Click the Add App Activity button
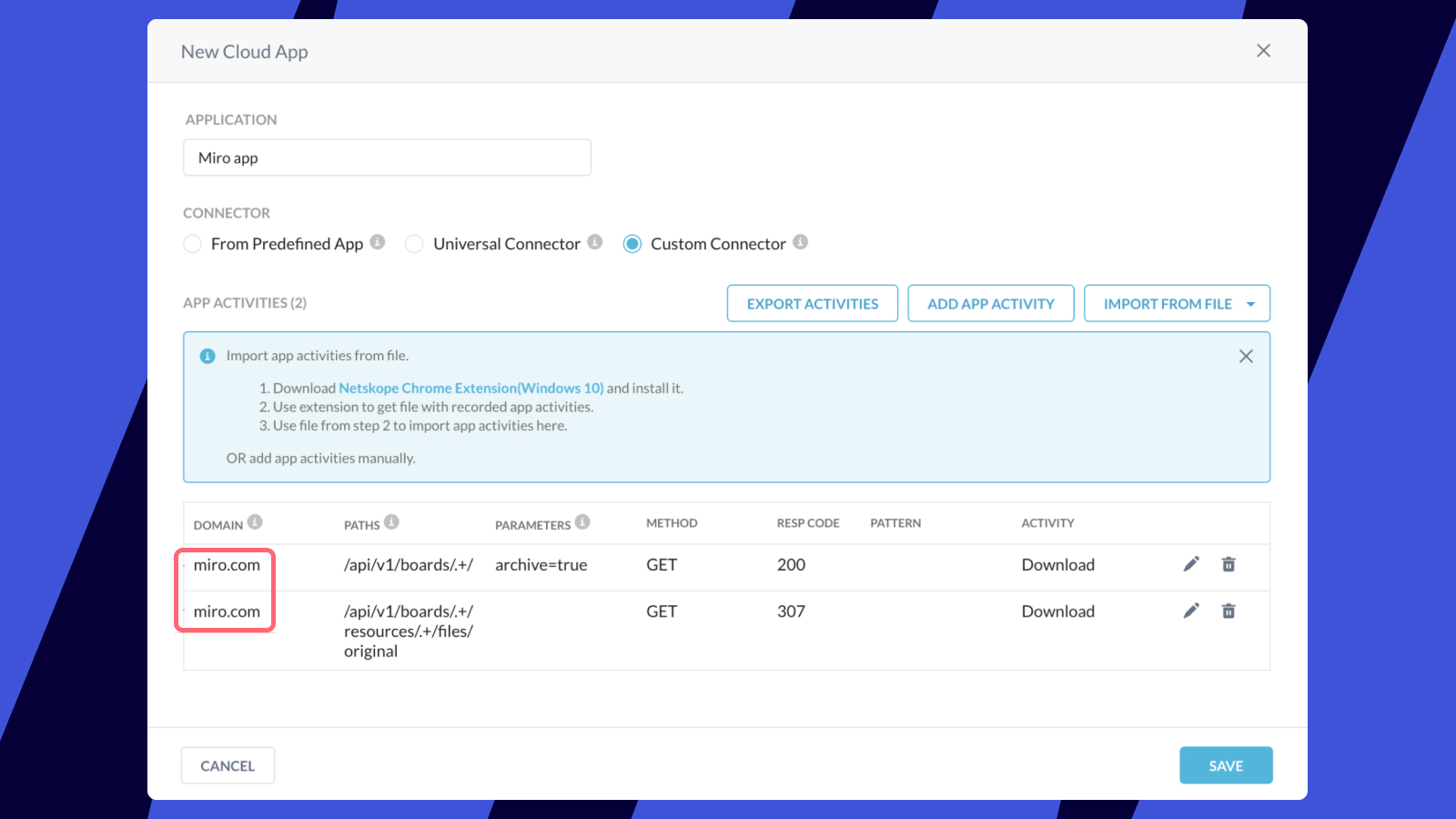The width and height of the screenshot is (1456, 819). coord(991,304)
